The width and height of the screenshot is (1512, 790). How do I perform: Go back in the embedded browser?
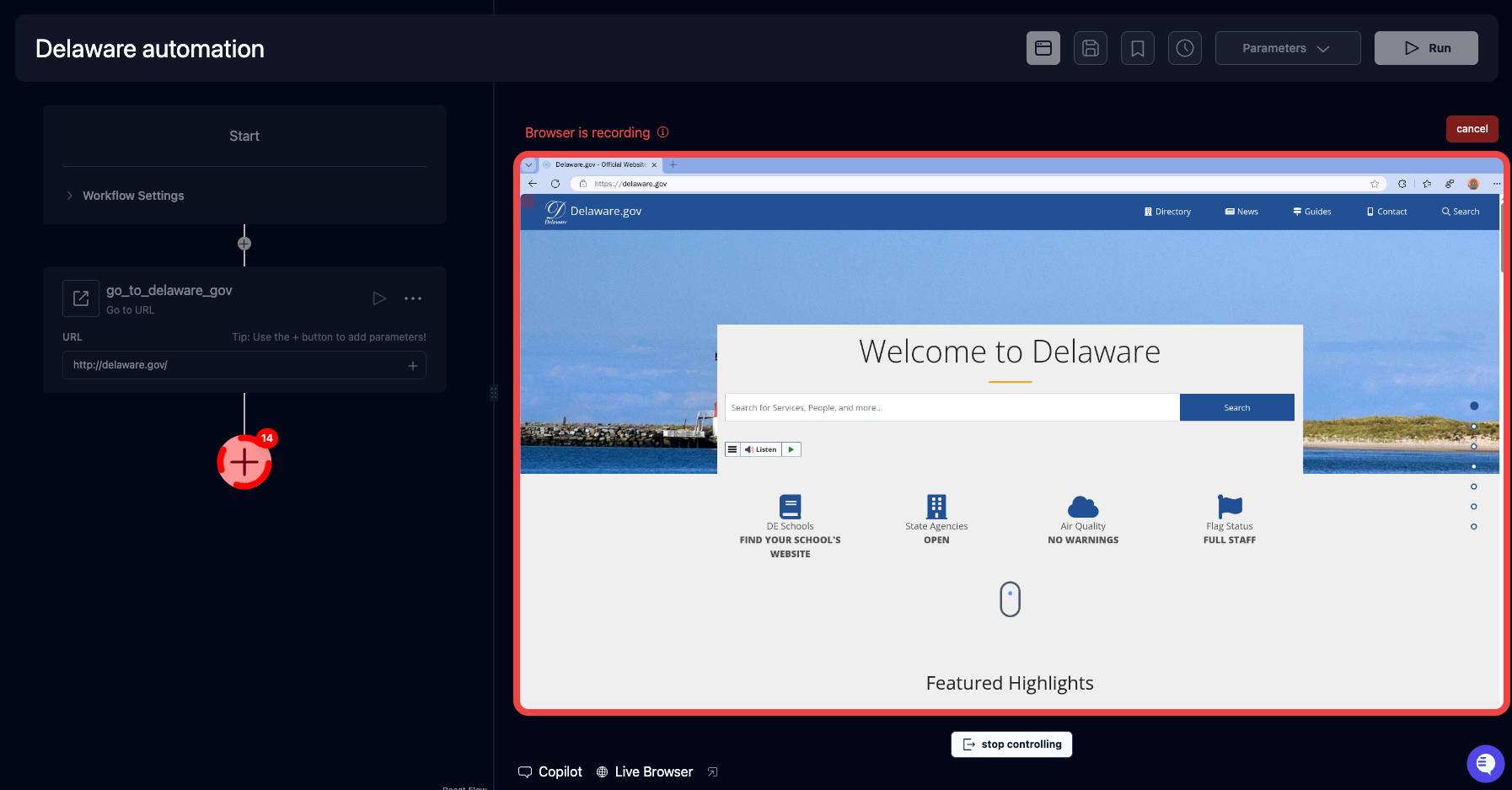[533, 184]
